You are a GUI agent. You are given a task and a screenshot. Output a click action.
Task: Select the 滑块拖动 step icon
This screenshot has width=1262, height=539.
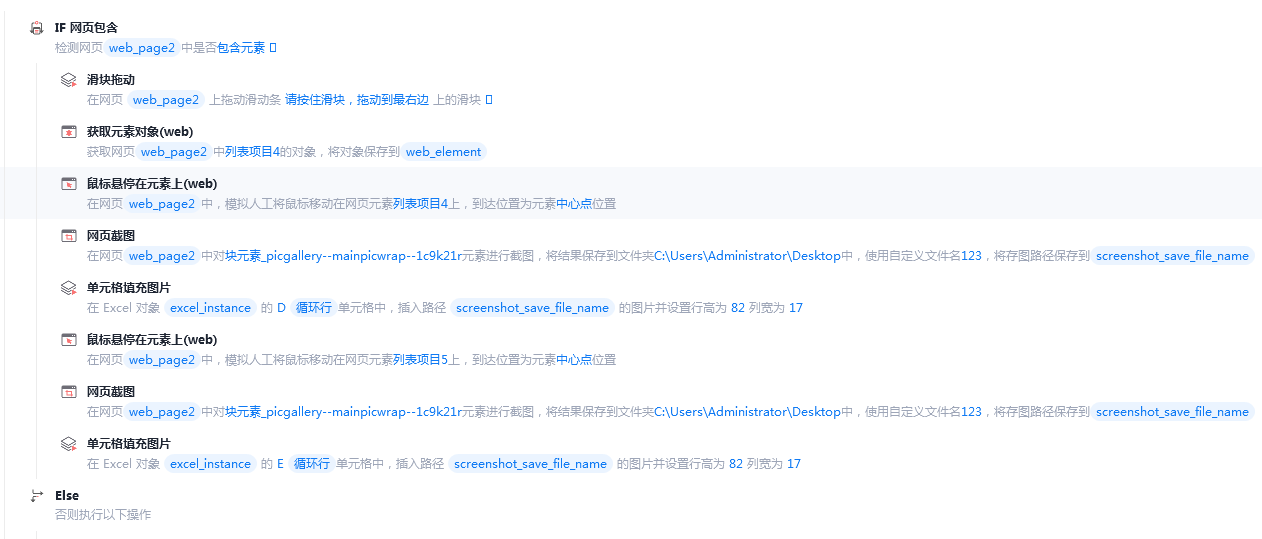click(69, 80)
